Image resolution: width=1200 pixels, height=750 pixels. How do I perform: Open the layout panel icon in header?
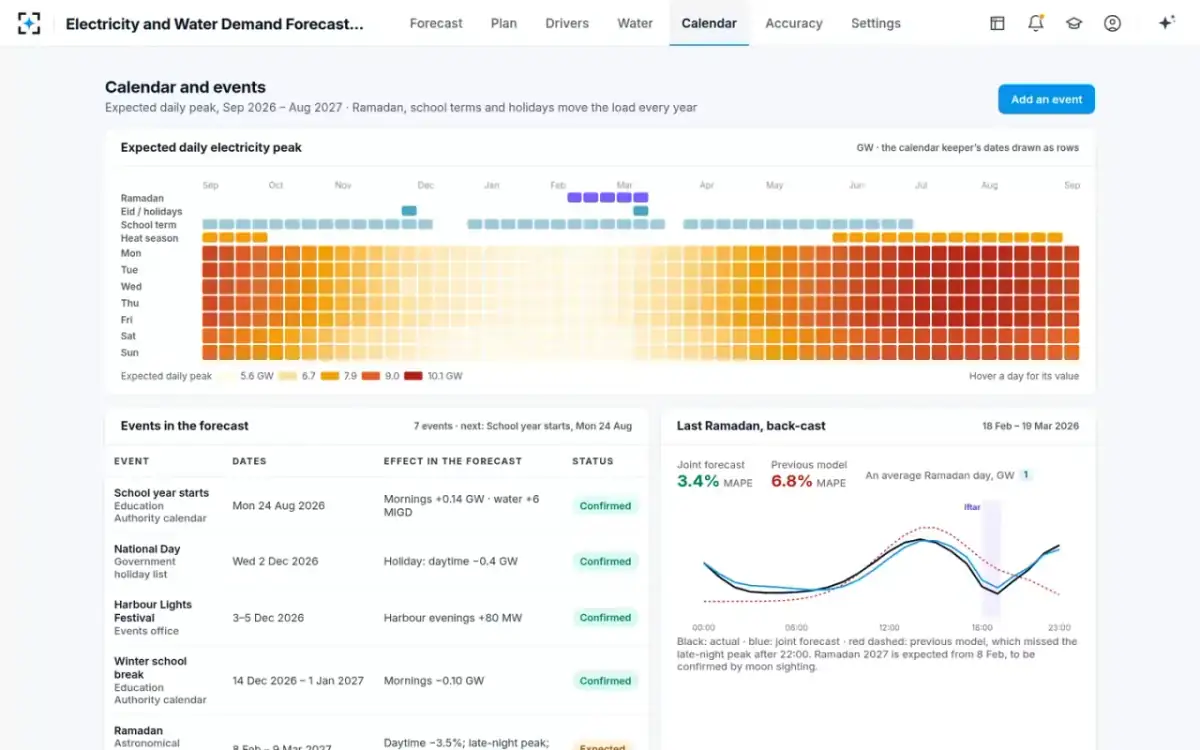tap(997, 23)
